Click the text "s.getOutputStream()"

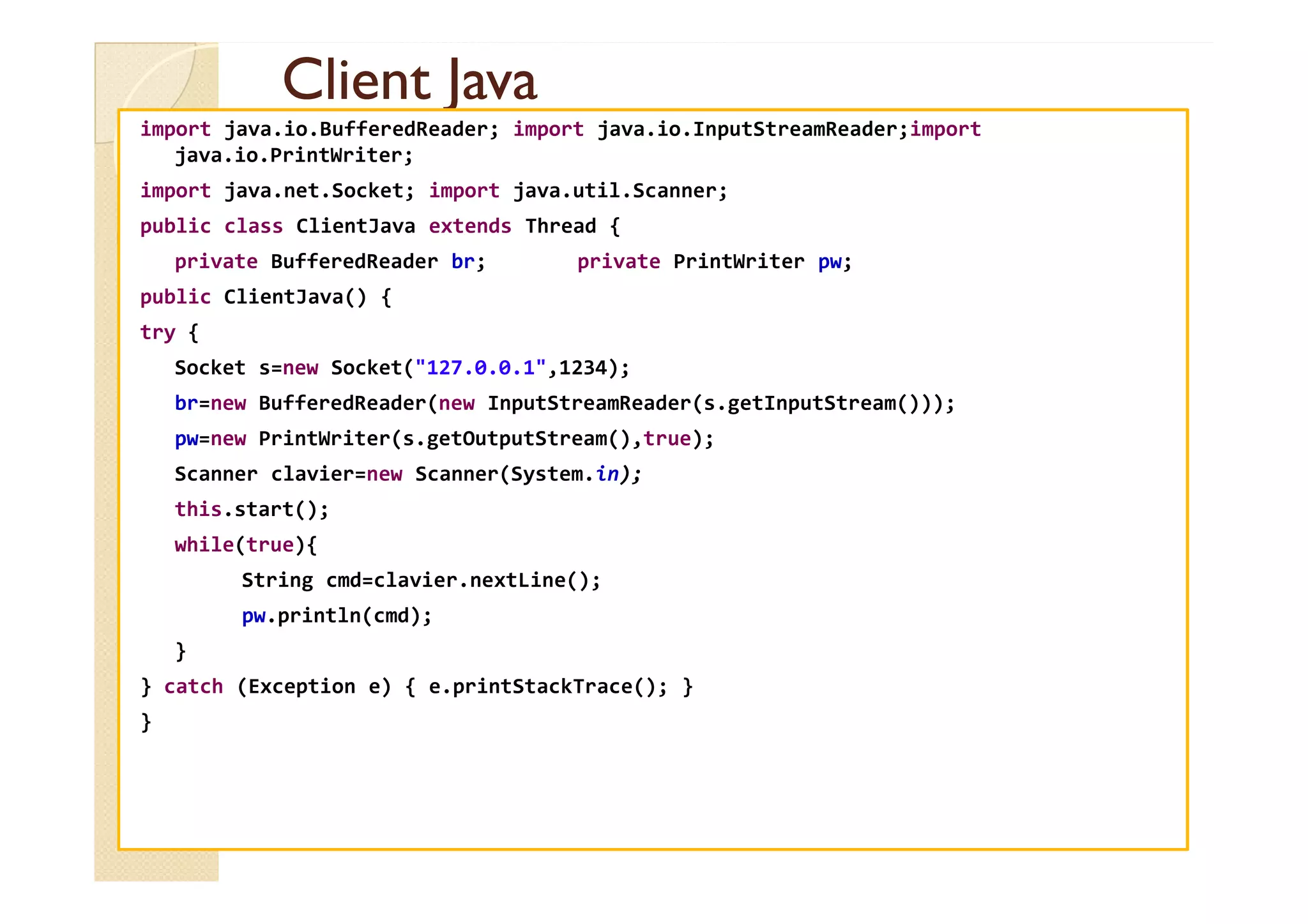pos(517,439)
